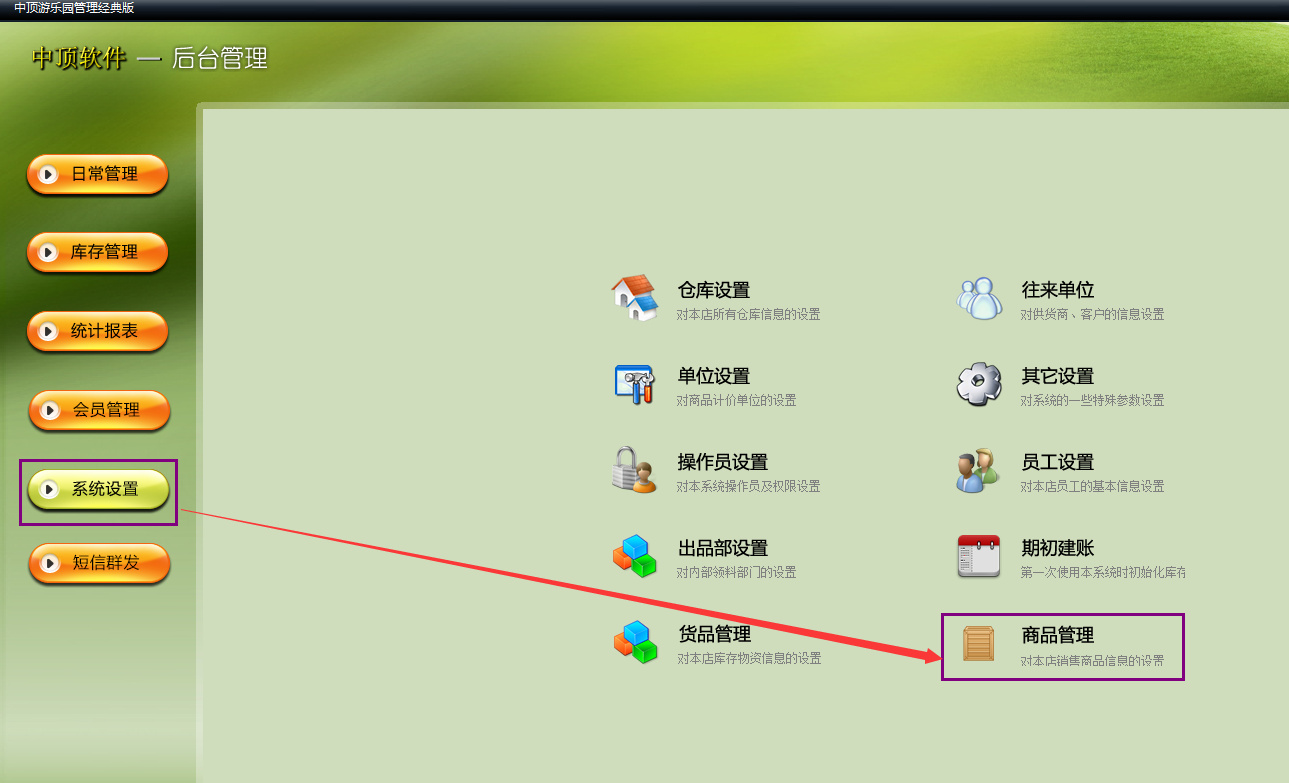Image resolution: width=1289 pixels, height=783 pixels.
Task: Open the 员工设置 staff icon
Action: (x=979, y=470)
